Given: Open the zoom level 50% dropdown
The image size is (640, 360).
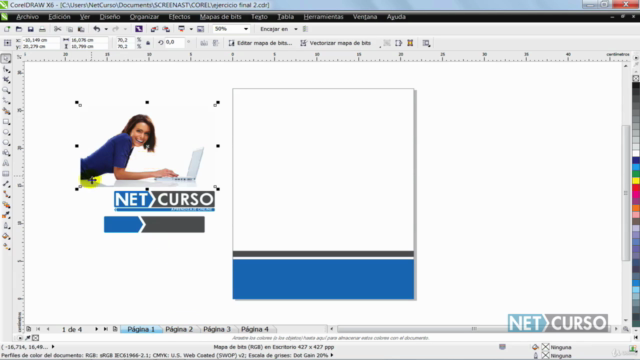Looking at the screenshot, I should click(x=246, y=29).
